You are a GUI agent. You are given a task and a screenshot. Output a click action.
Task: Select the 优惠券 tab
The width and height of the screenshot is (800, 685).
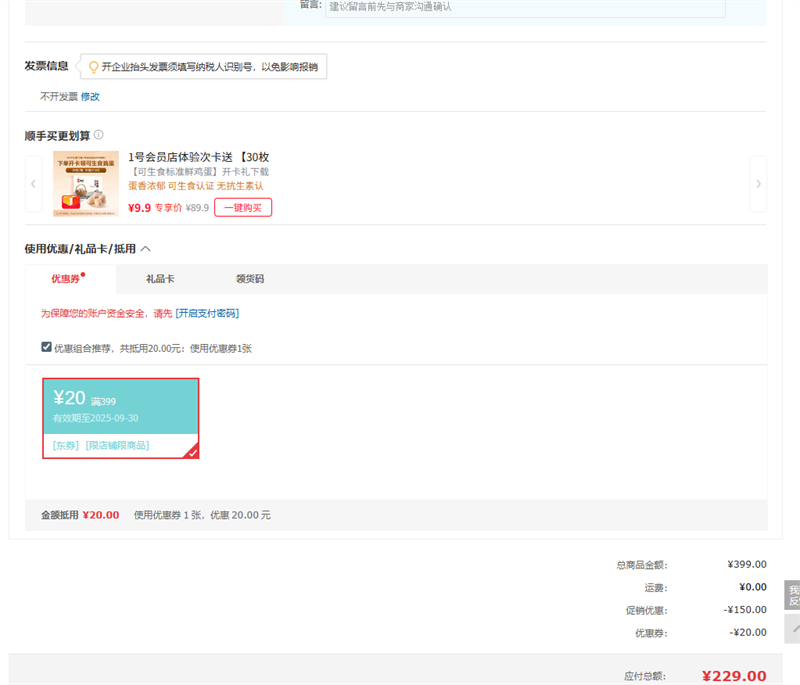click(x=66, y=279)
